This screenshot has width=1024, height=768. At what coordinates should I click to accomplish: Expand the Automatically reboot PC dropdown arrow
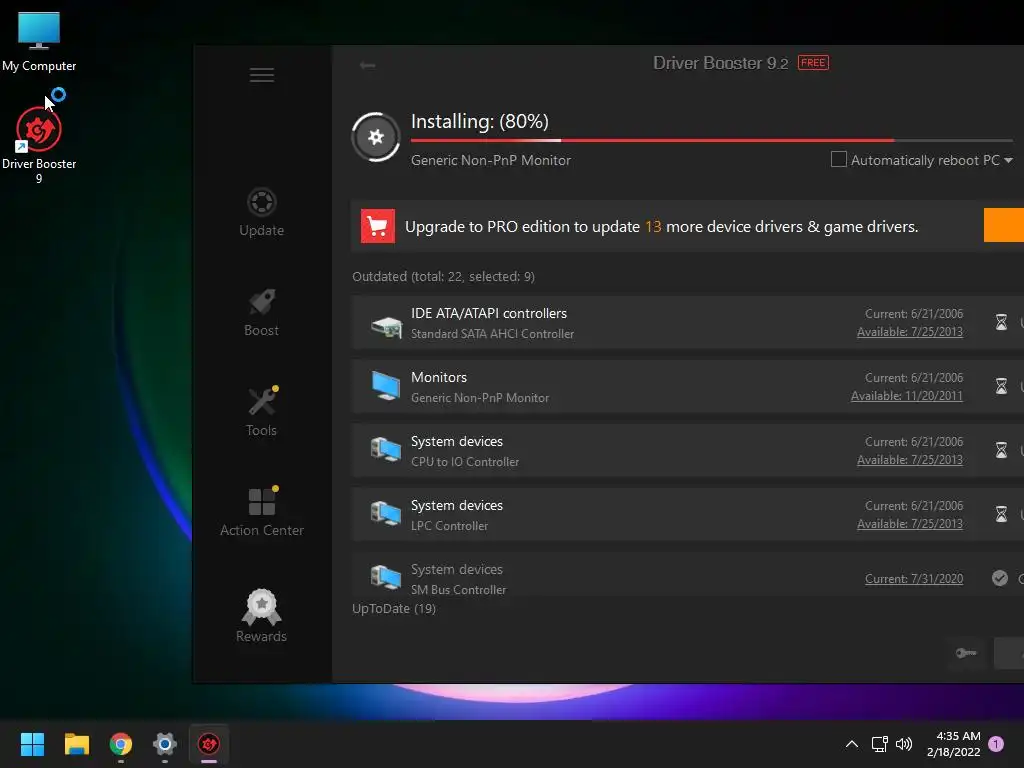point(1008,161)
